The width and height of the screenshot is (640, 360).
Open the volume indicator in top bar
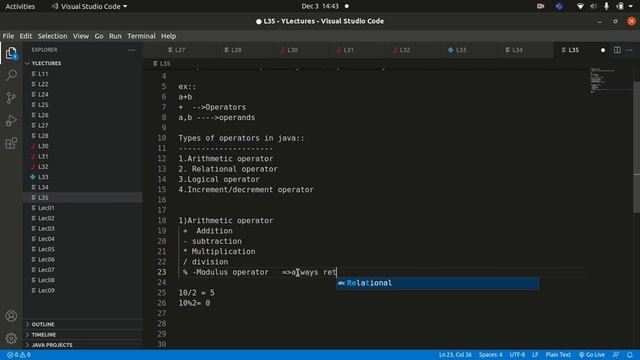593,6
